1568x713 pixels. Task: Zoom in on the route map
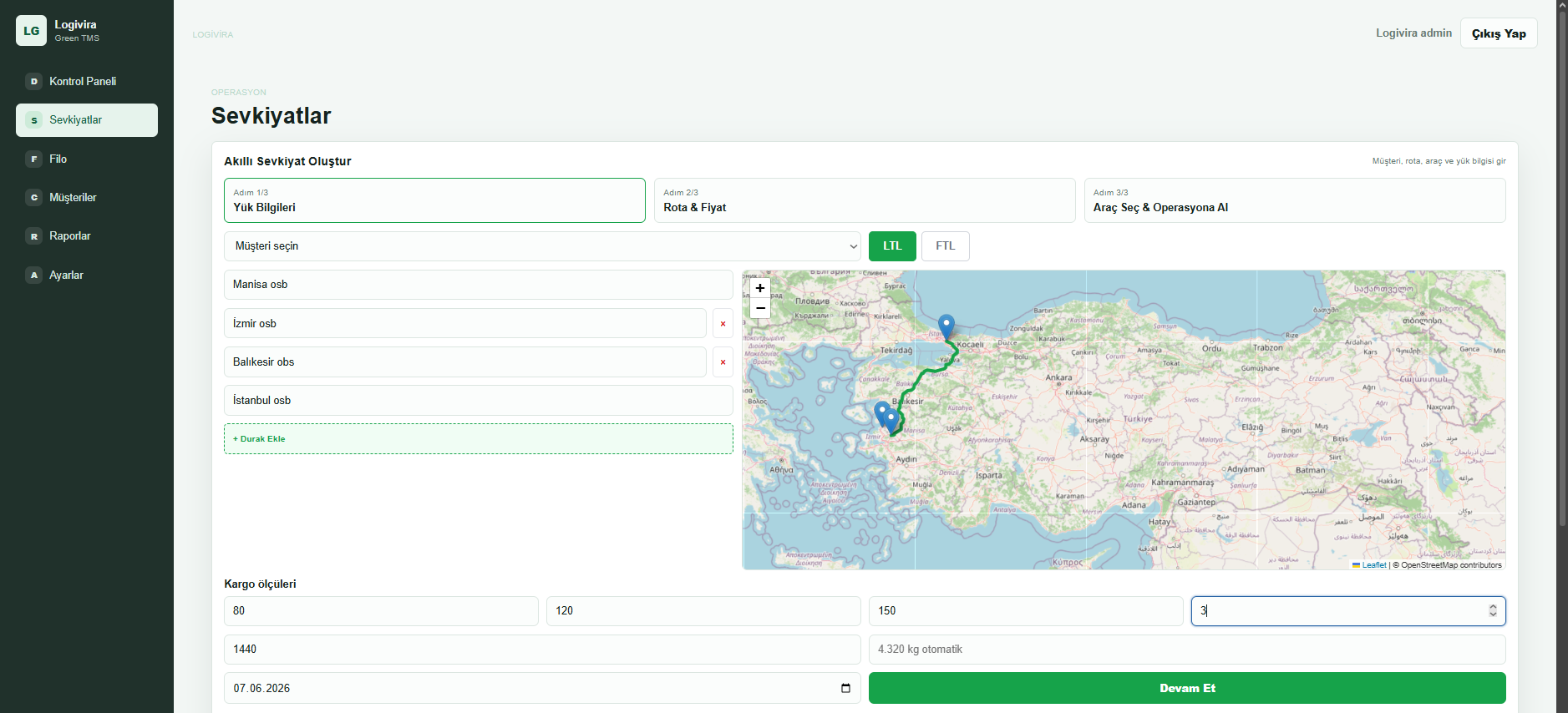760,288
